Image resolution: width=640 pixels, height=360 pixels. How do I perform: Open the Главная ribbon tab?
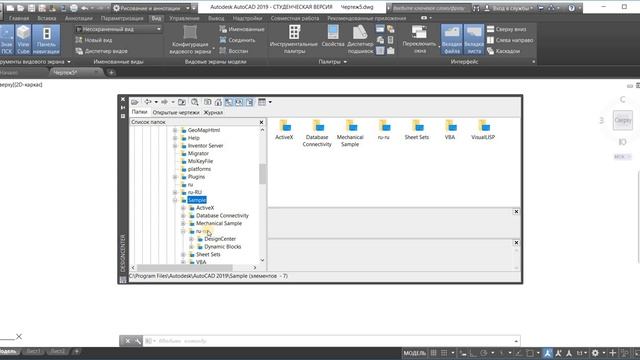(x=19, y=18)
